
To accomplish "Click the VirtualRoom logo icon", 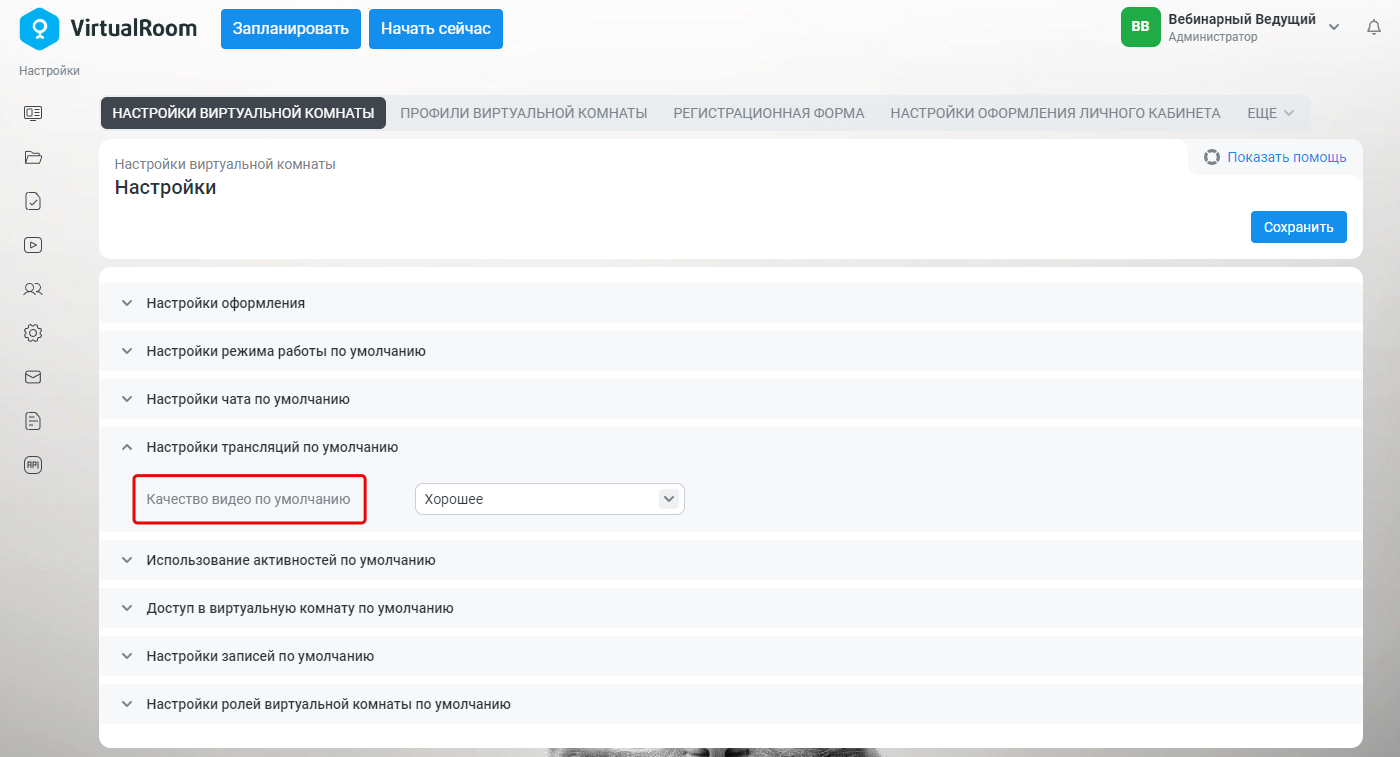I will pos(40,29).
